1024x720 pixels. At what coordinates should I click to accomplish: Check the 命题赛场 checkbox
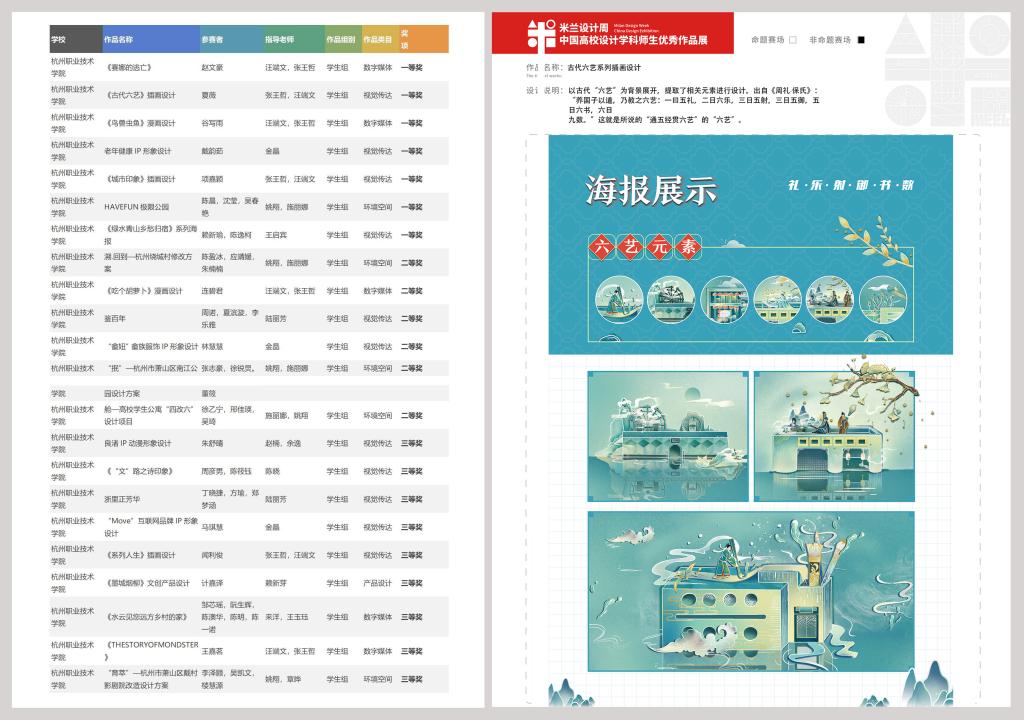click(793, 40)
